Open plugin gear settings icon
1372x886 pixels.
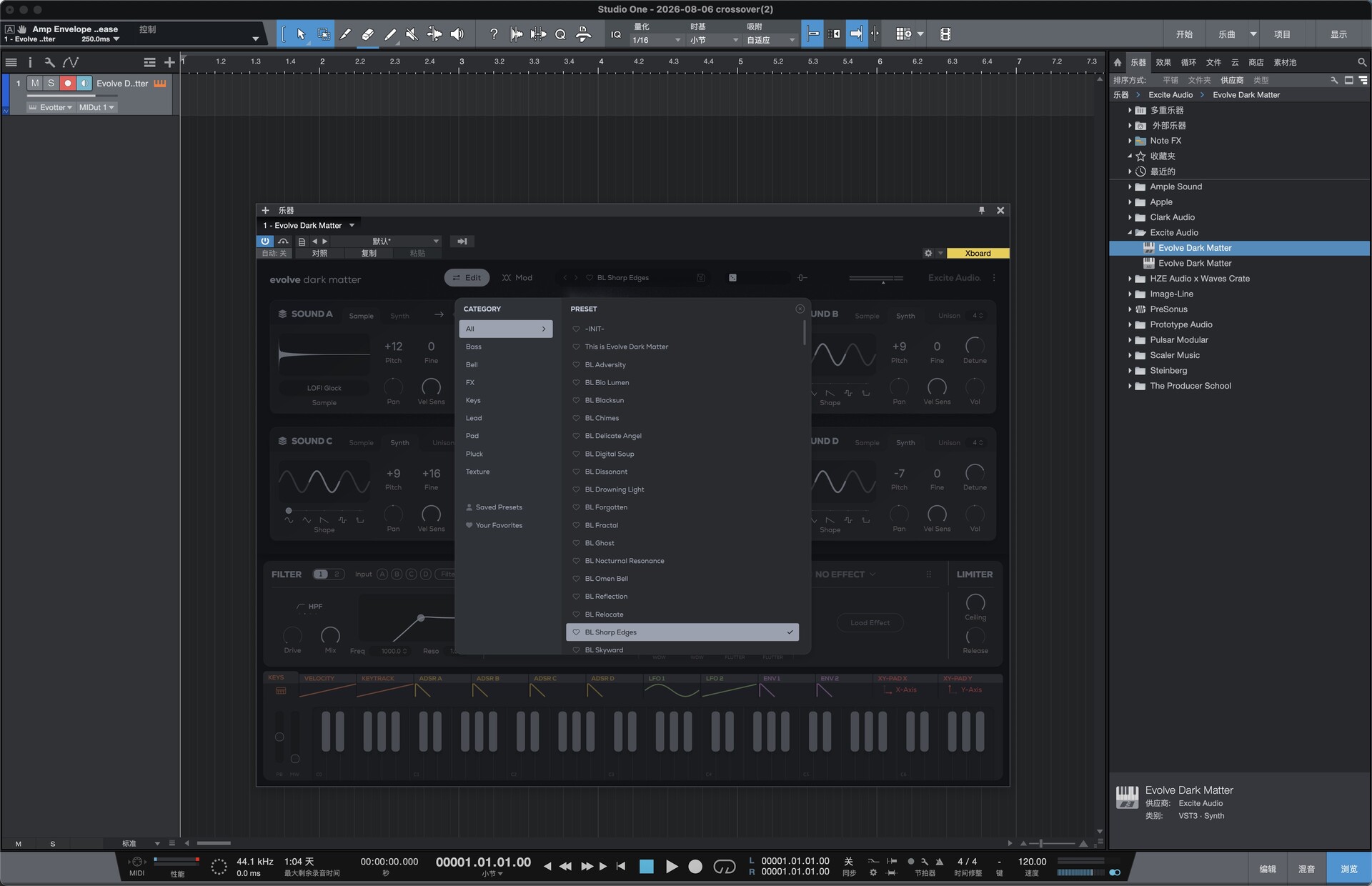coord(928,253)
